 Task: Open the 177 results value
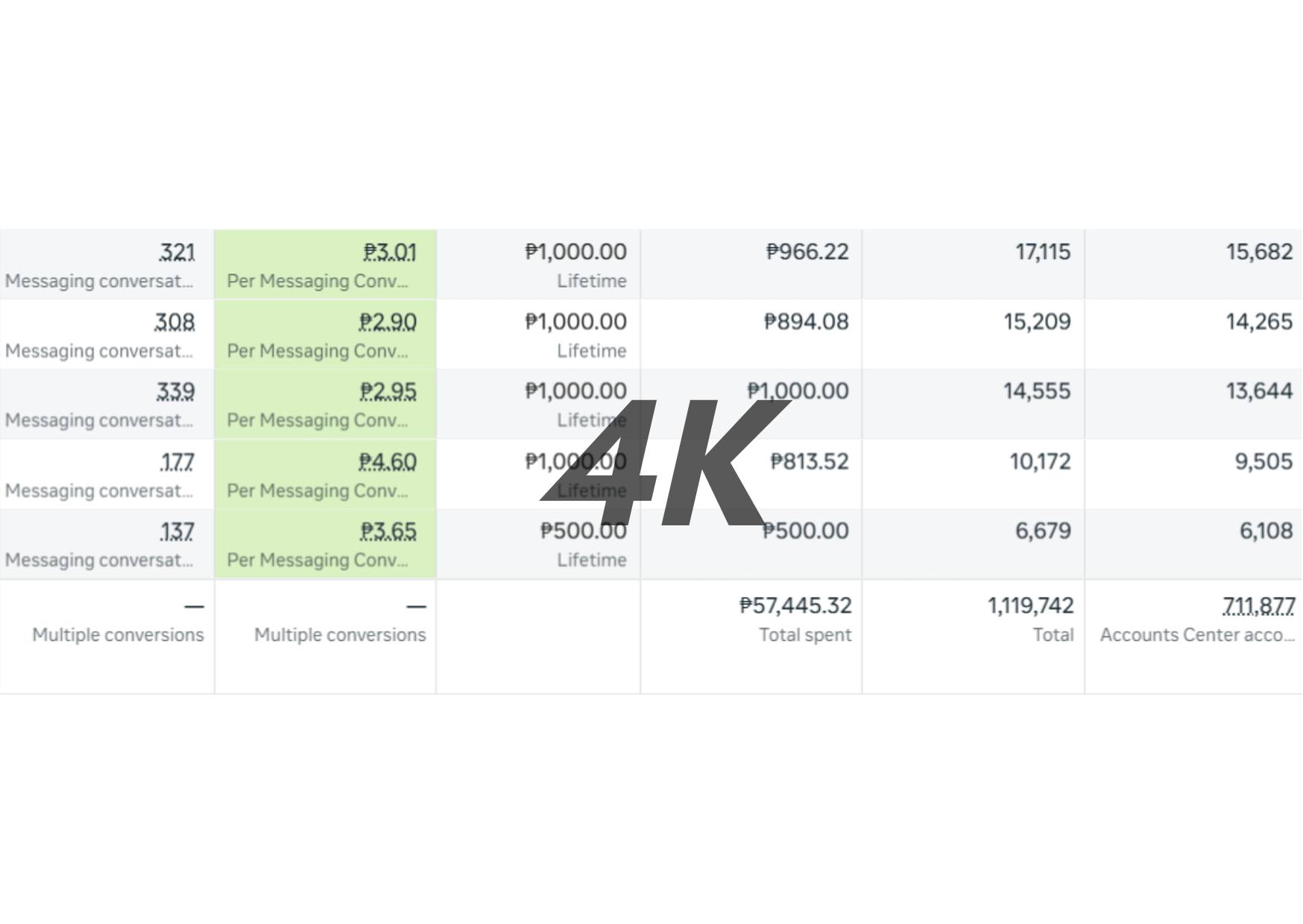point(177,462)
